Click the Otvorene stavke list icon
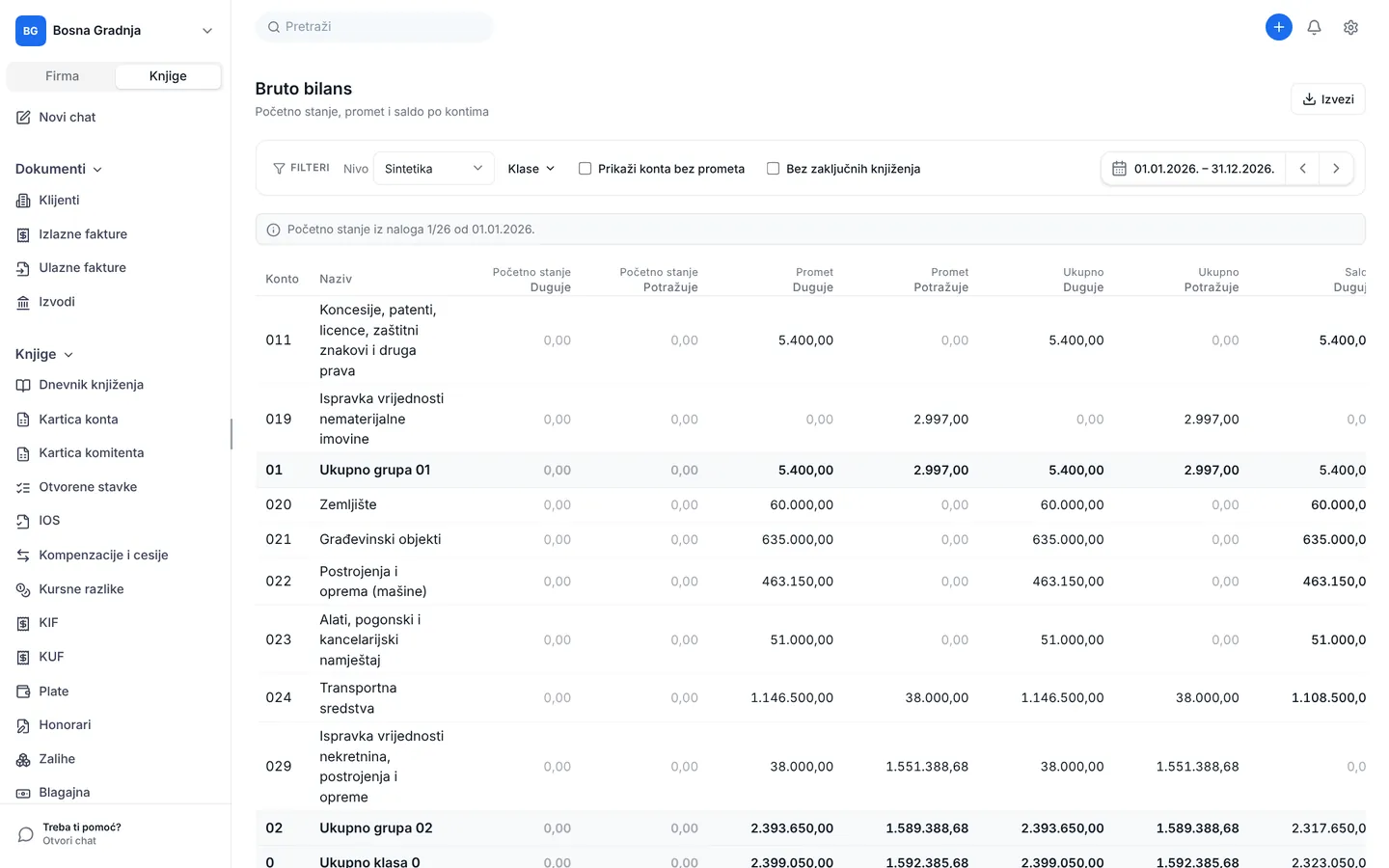The width and height of the screenshot is (1389, 868). tap(23, 487)
